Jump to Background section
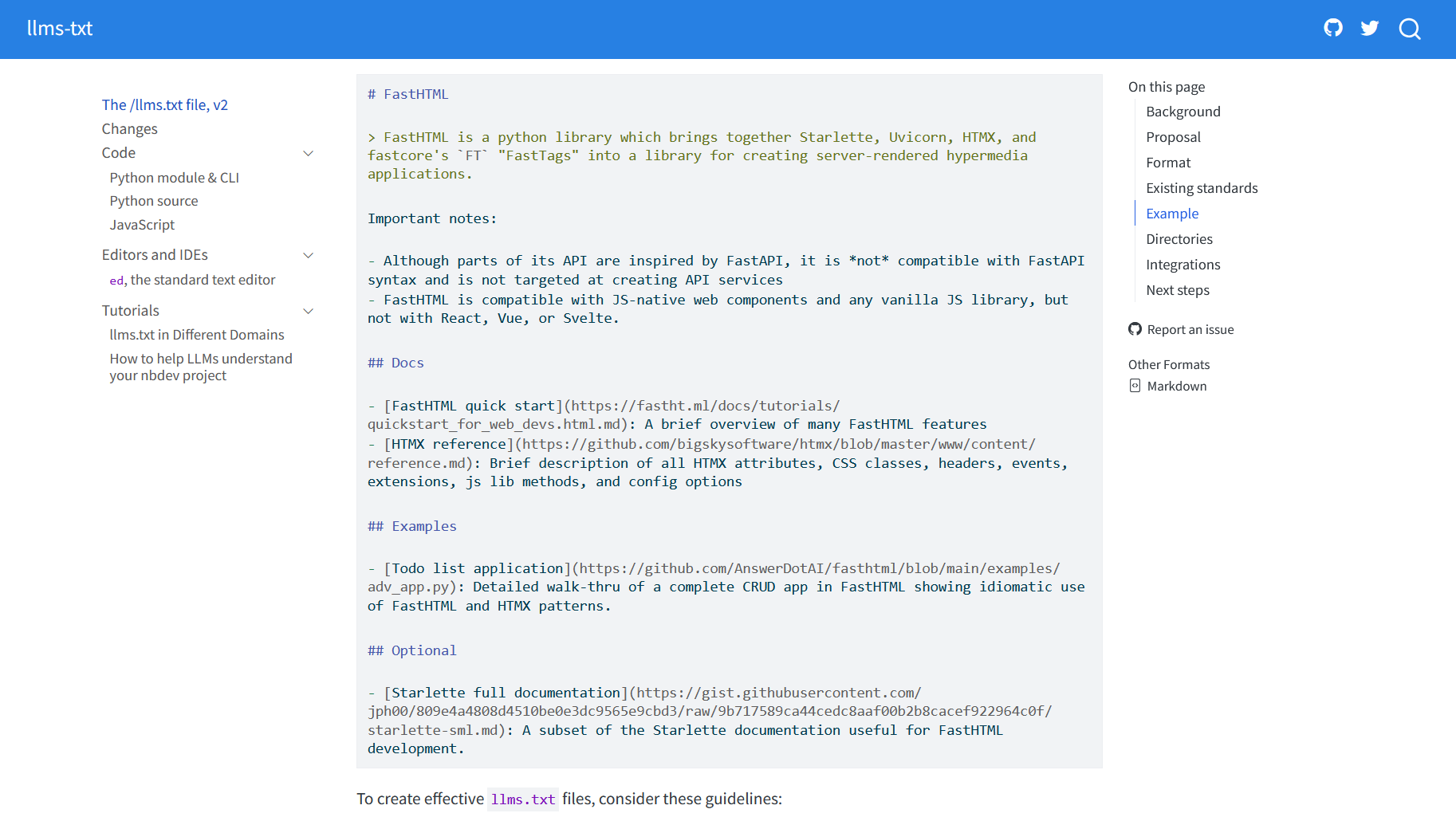The width and height of the screenshot is (1456, 817). tap(1183, 112)
